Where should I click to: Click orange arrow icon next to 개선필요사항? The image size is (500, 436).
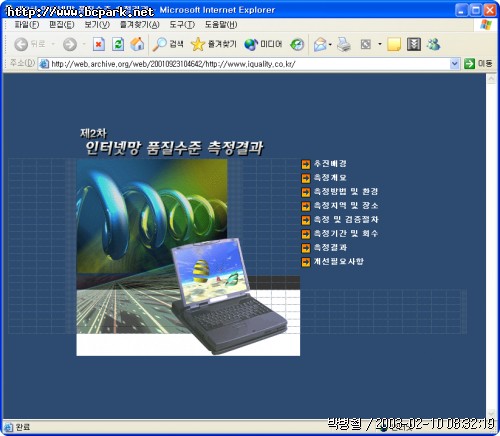click(306, 262)
